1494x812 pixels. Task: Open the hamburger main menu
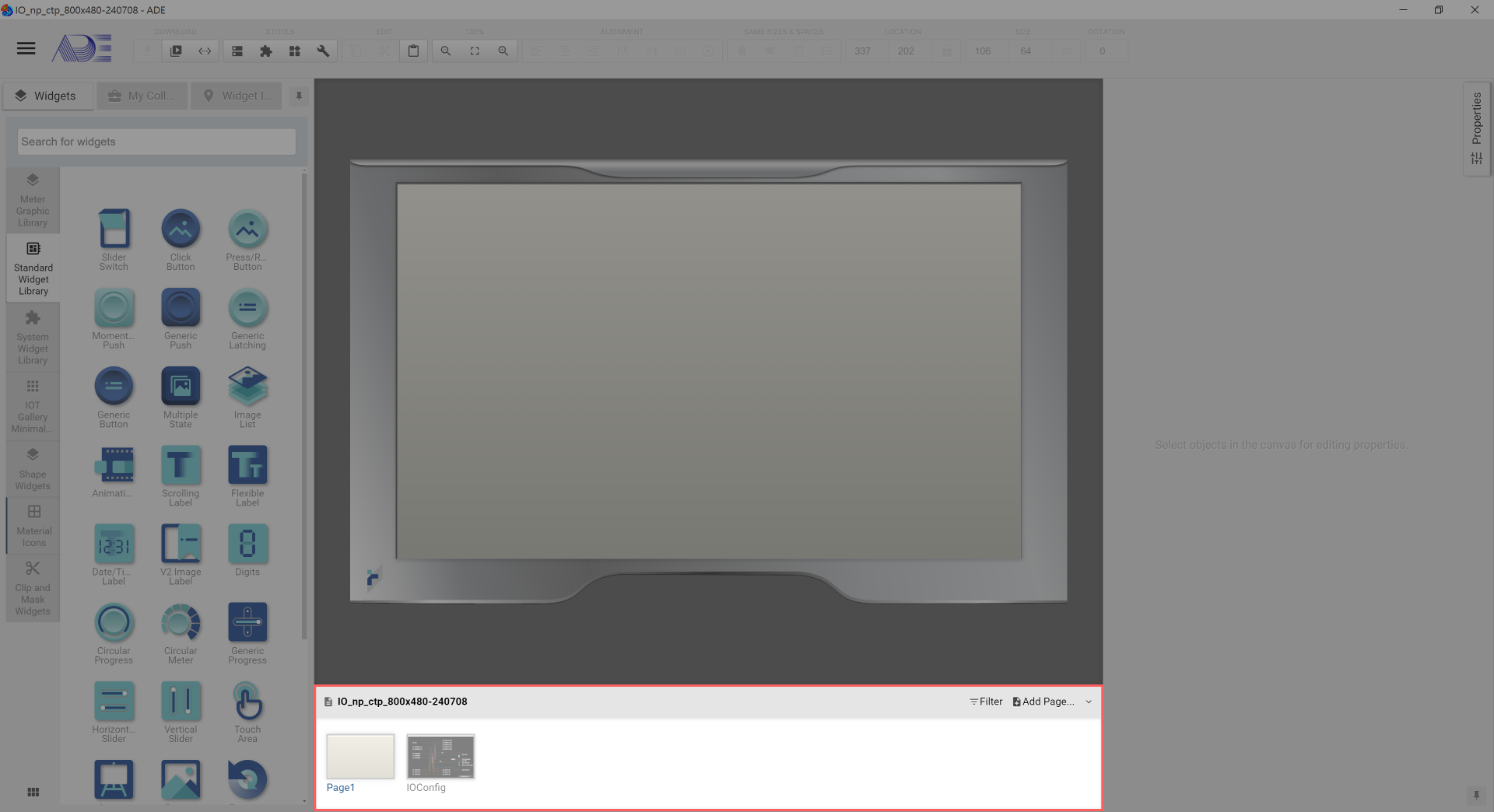click(26, 48)
